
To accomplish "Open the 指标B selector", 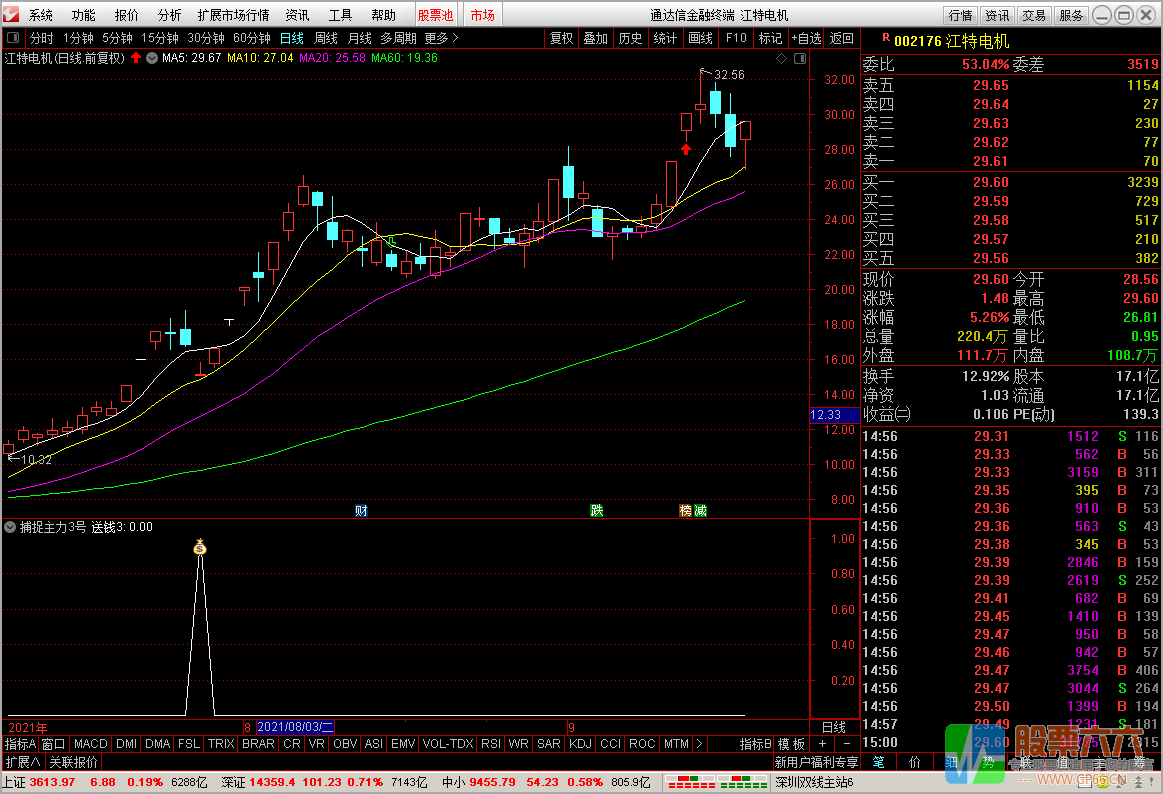I will pyautogui.click(x=756, y=744).
